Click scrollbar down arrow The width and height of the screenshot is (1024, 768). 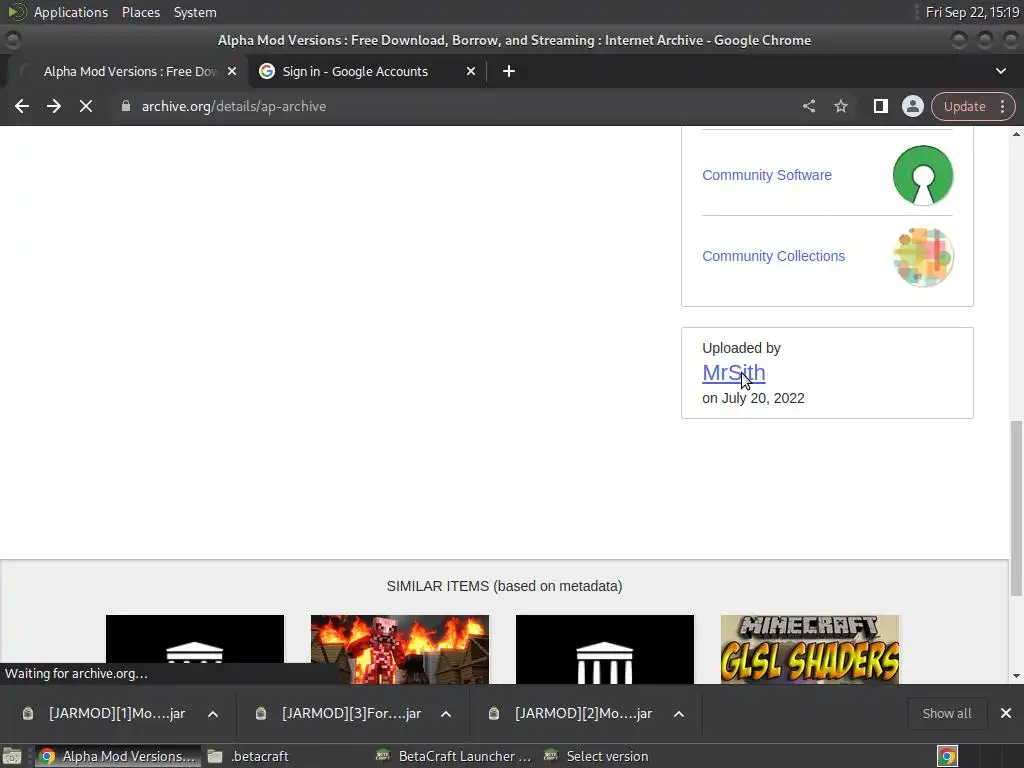click(1016, 677)
